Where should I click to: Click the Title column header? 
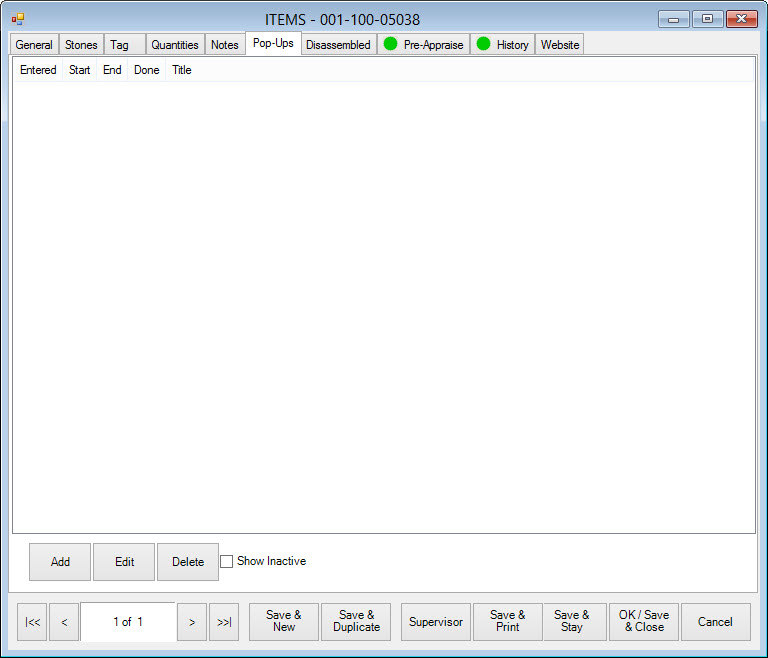coord(182,70)
